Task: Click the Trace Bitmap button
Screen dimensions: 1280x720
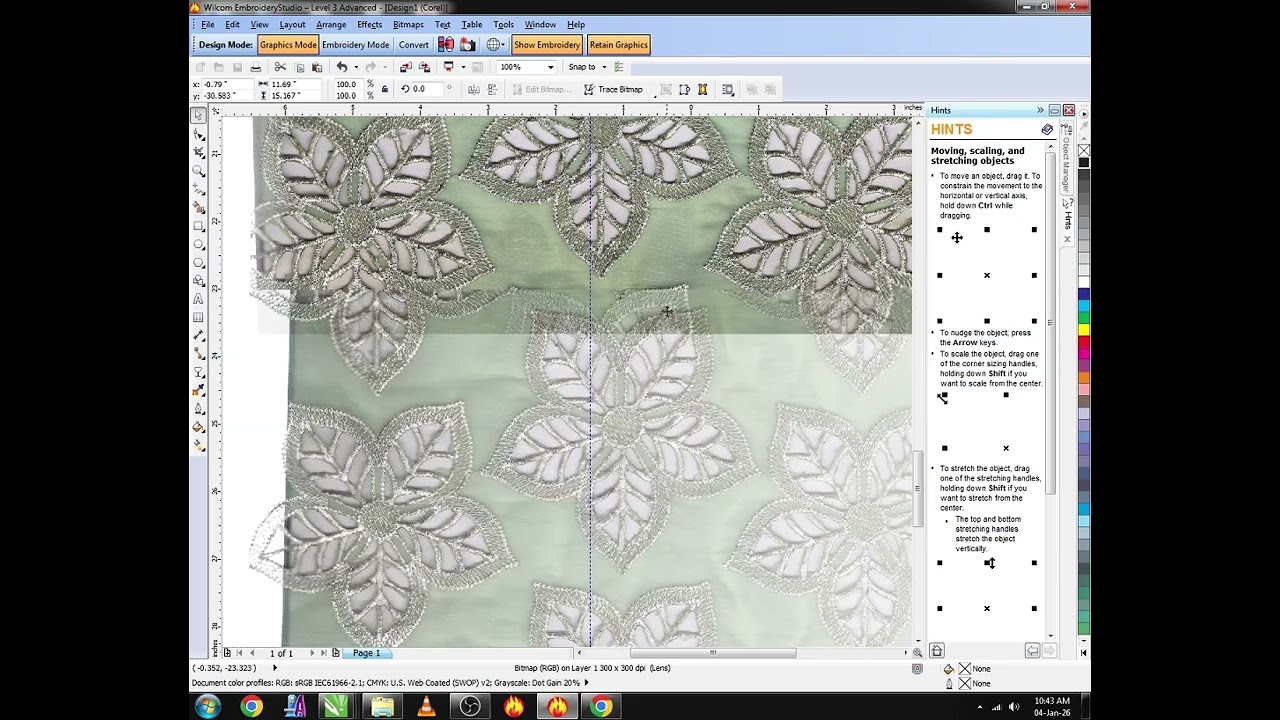Action: (x=613, y=89)
